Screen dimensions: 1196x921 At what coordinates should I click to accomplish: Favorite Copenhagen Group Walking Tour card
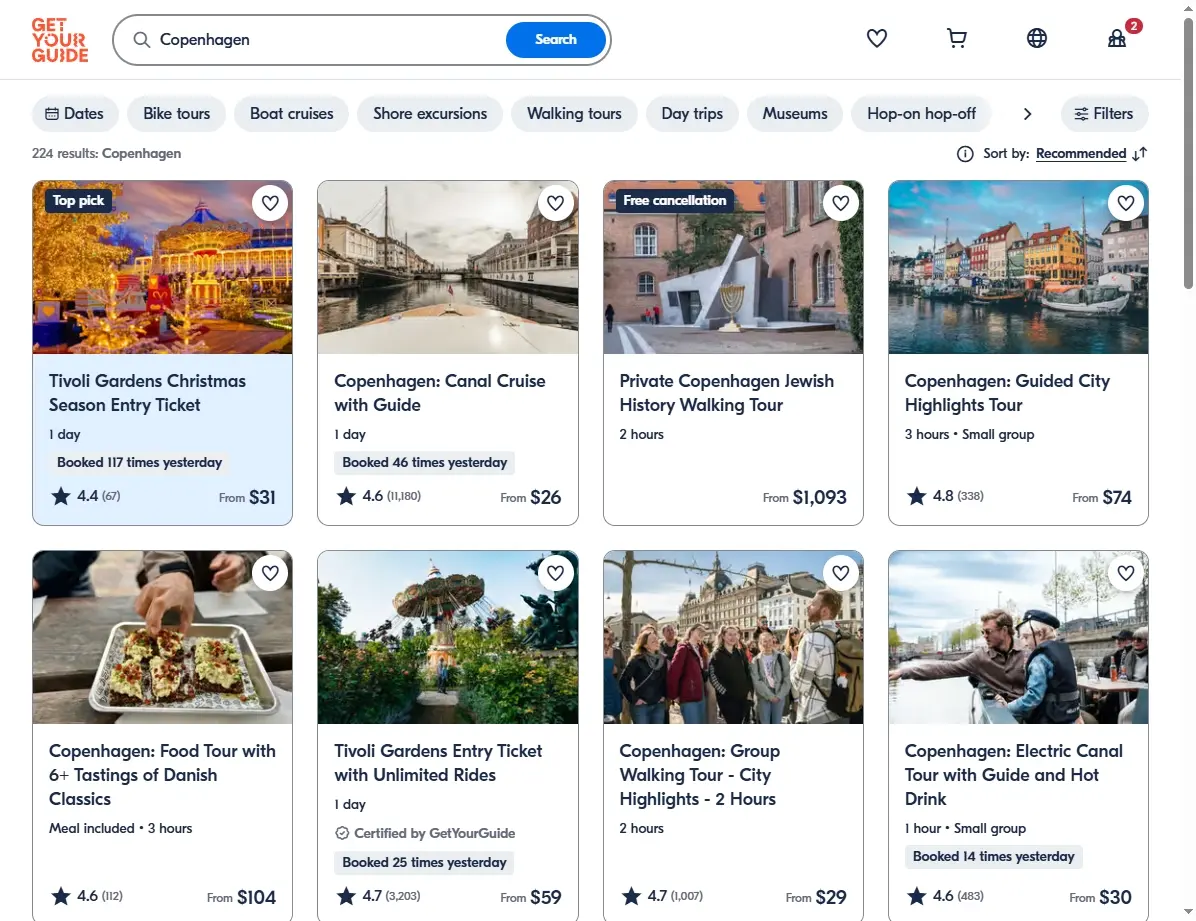(x=841, y=573)
